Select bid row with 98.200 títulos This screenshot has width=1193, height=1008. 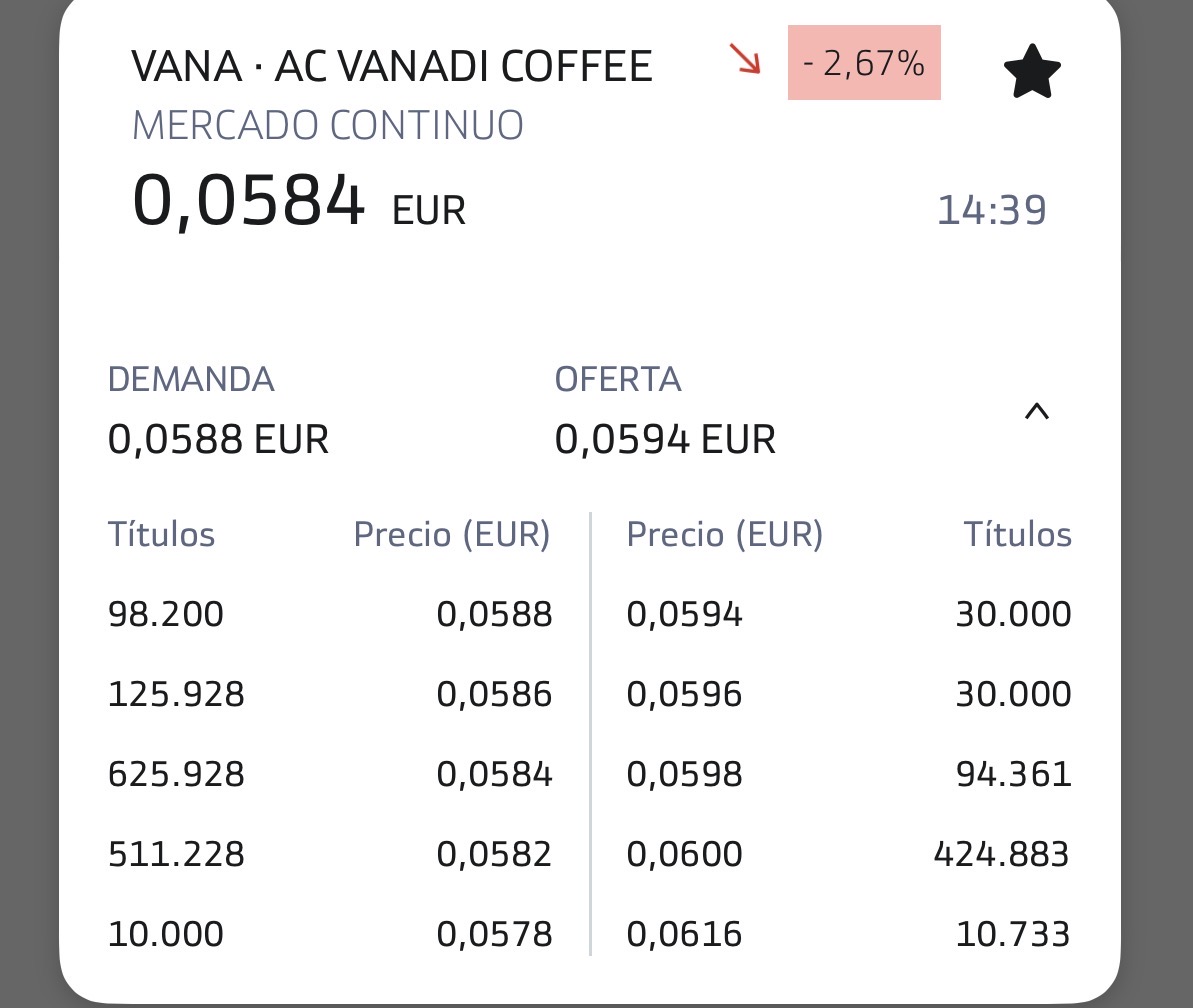click(x=330, y=614)
